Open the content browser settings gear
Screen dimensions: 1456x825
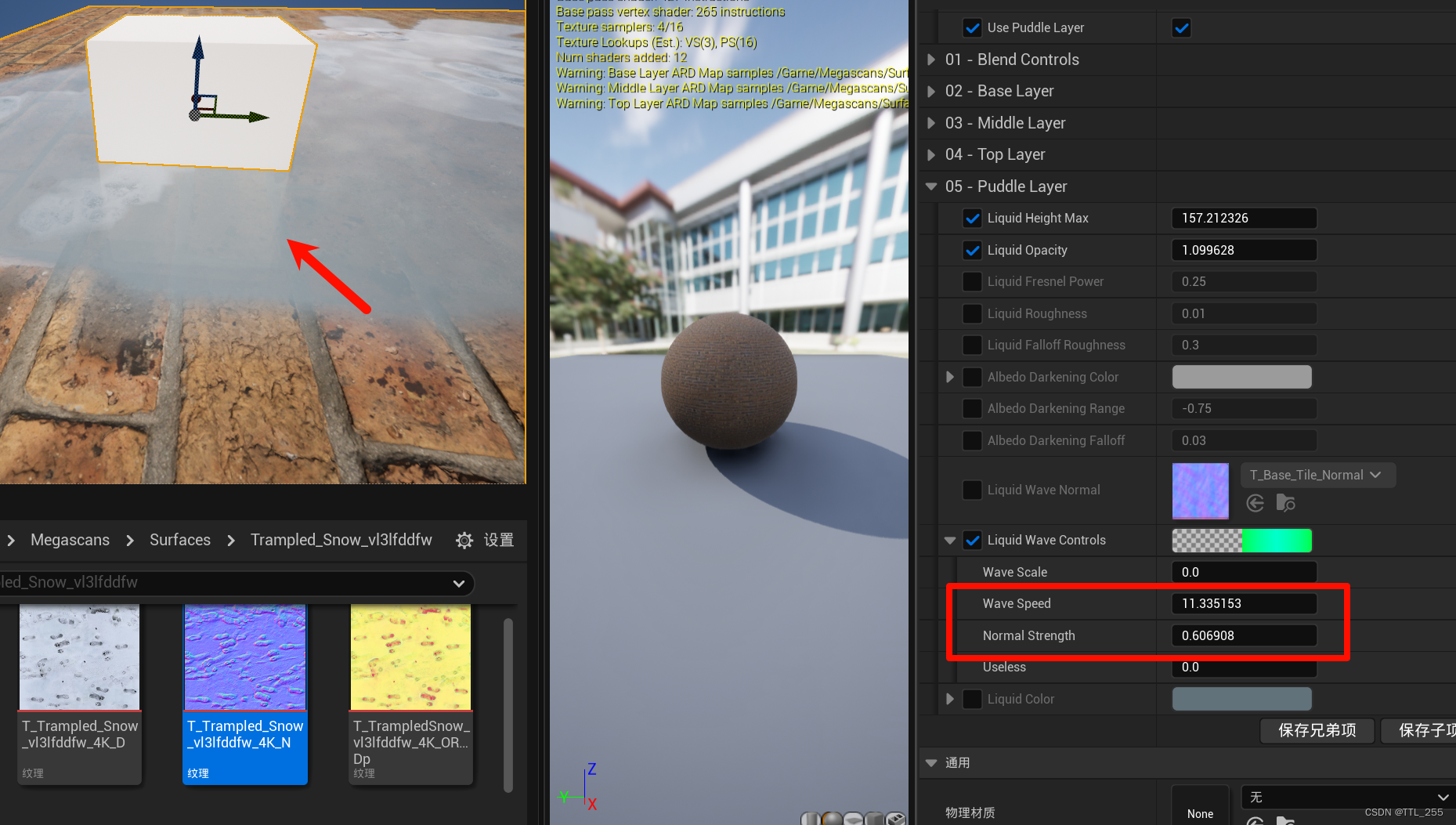coord(464,541)
